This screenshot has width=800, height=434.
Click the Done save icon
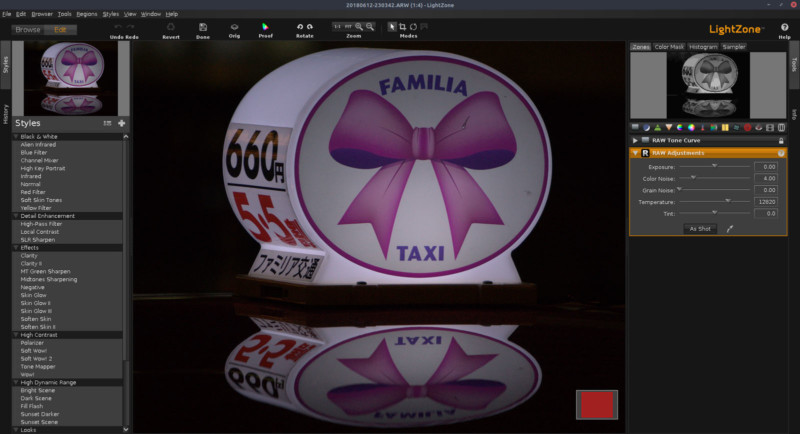tap(203, 27)
